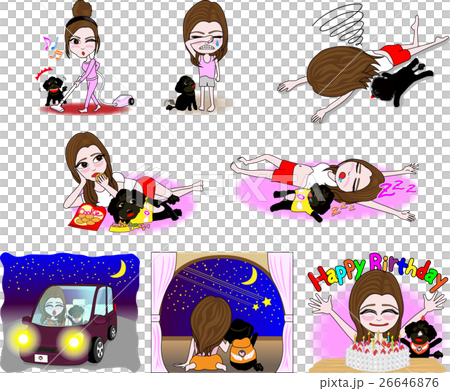Image resolution: width=450 pixels, height=391 pixels.
Task: Click the hair bun of vacuuming woman
Action: pyautogui.click(x=82, y=9)
